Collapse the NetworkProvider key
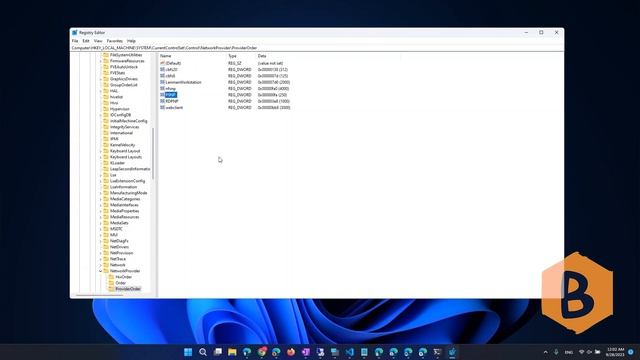Screen dimensions: 640x360 click(x=101, y=271)
